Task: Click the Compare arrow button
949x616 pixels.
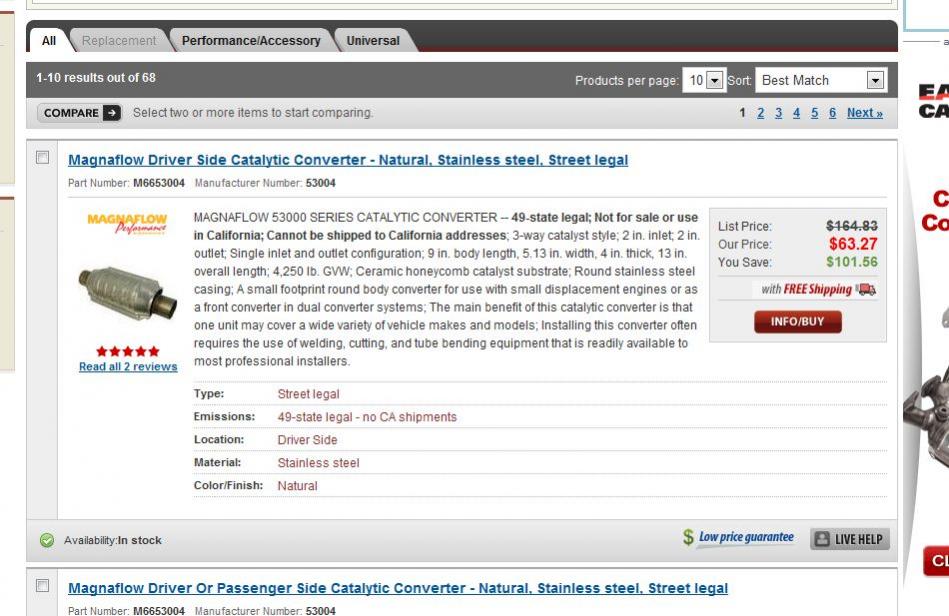Action: point(81,113)
